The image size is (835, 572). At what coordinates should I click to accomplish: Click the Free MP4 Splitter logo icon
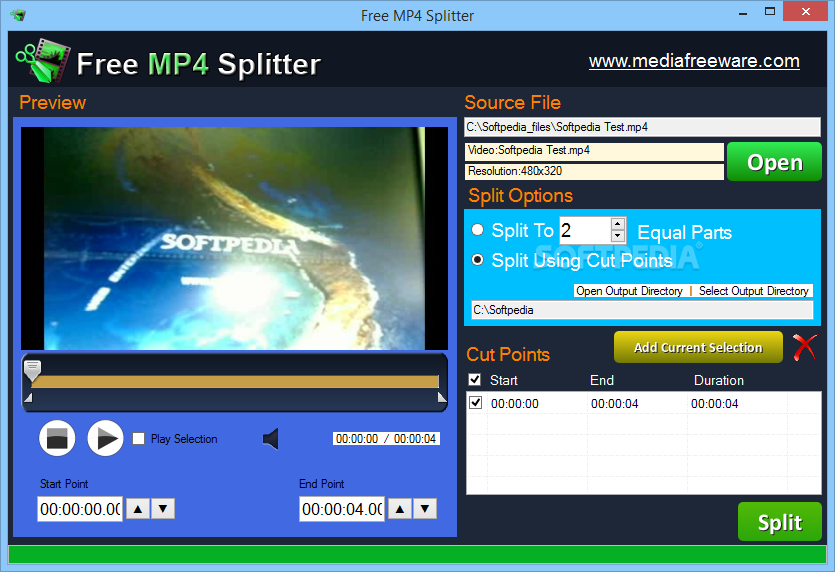[43, 61]
